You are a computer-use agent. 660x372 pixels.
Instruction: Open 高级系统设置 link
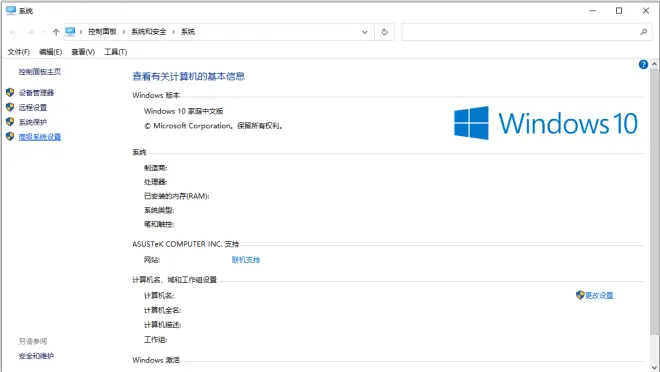(x=40, y=137)
